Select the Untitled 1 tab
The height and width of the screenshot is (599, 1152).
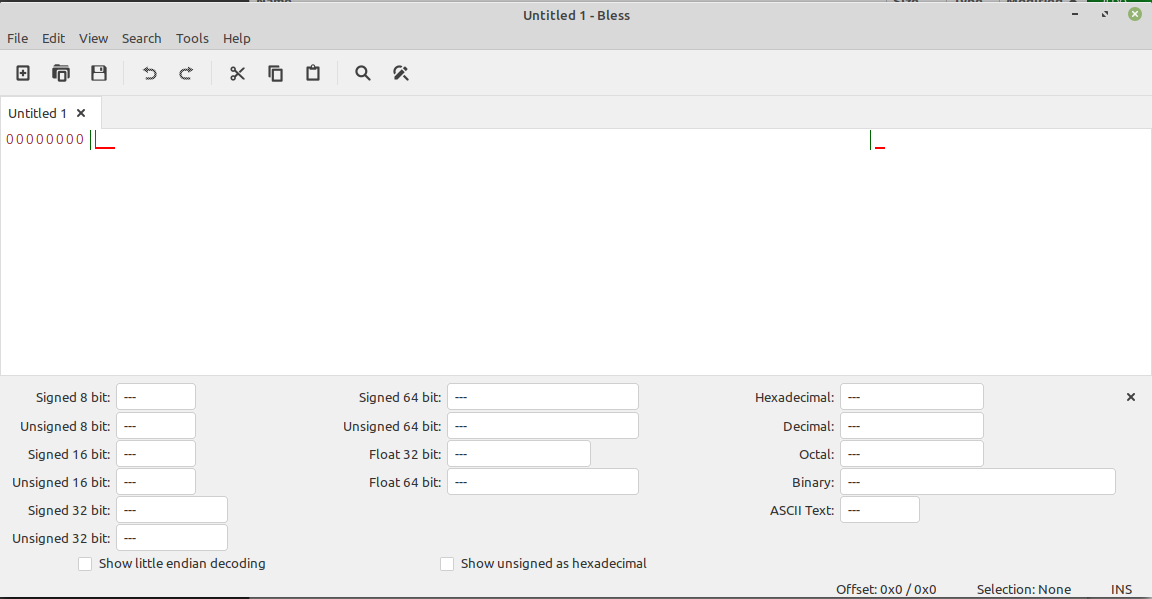(38, 112)
